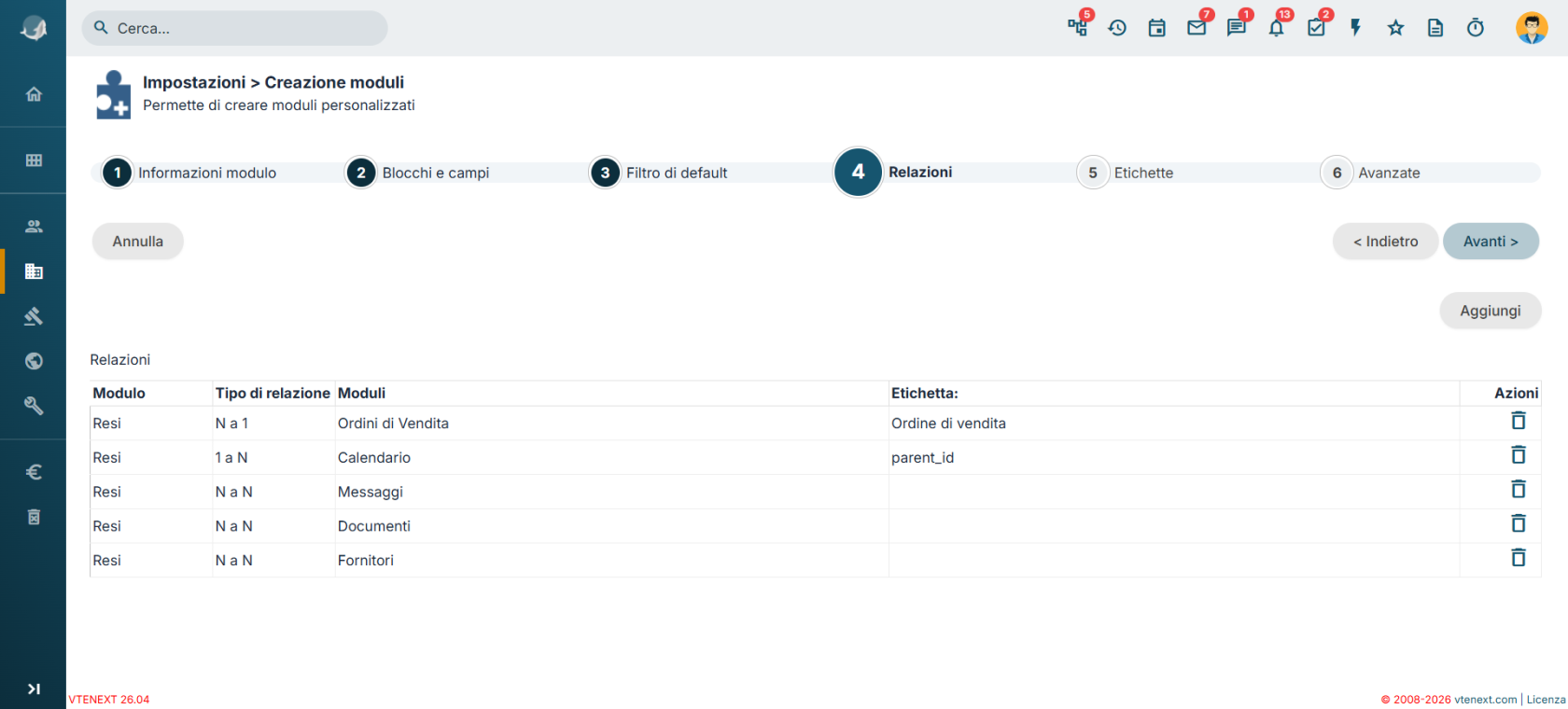The width and height of the screenshot is (1568, 709).
Task: Open the notifications bell with badge 13
Action: (1276, 28)
